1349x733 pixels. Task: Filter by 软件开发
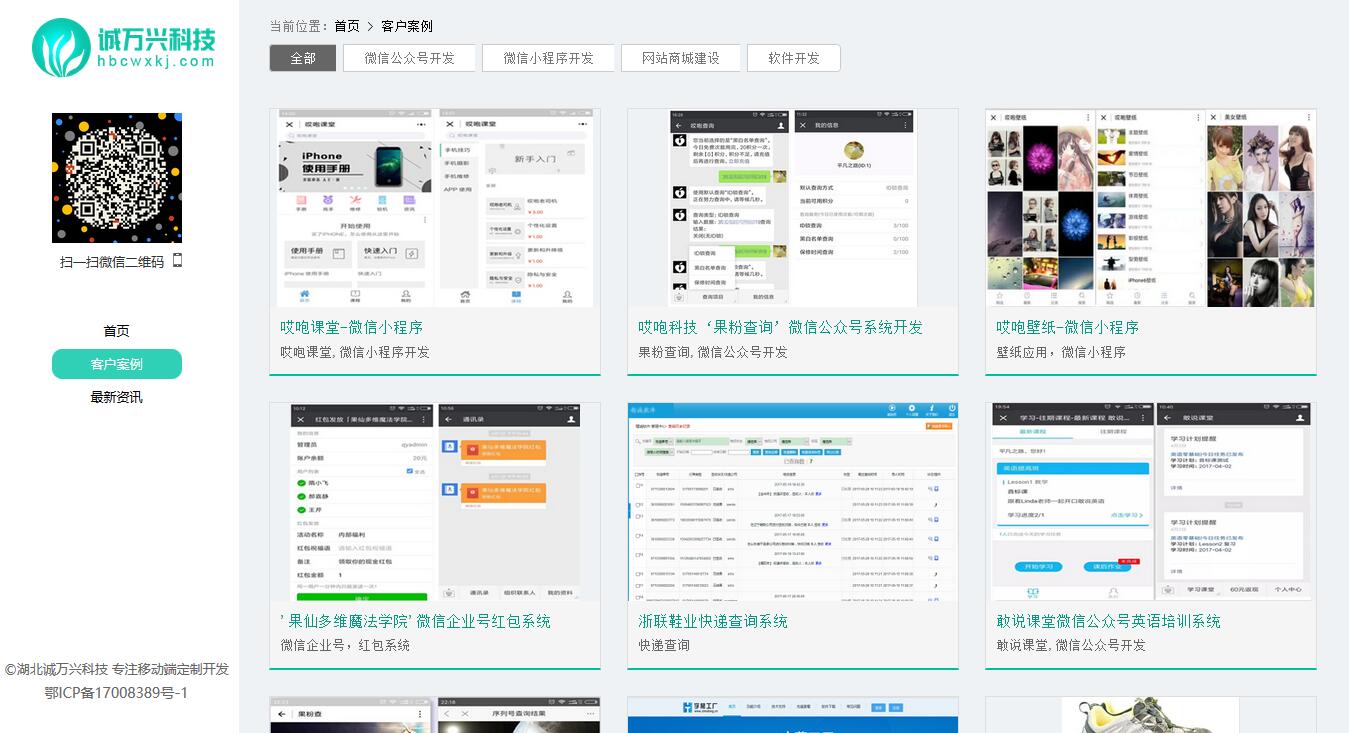pos(794,58)
